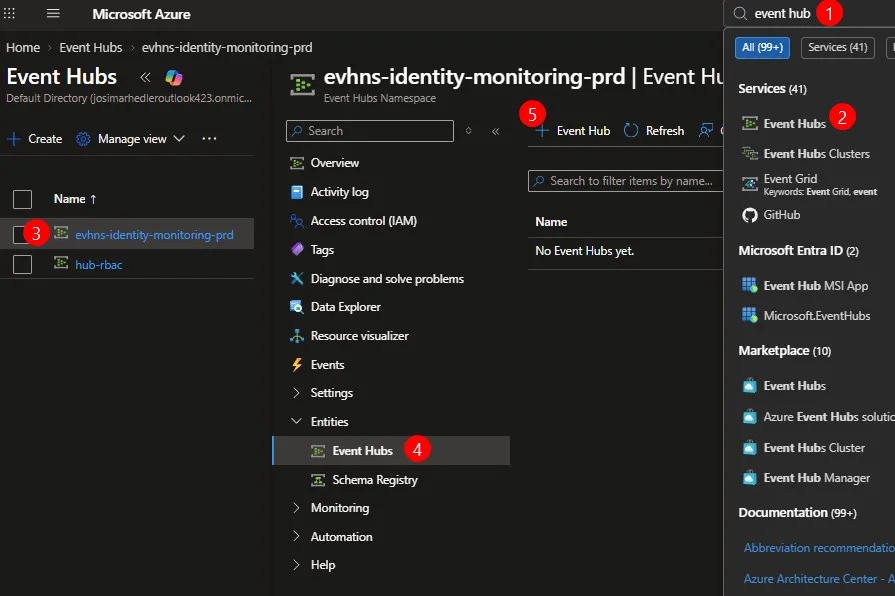Select the Services (41) filter tab

click(837, 47)
